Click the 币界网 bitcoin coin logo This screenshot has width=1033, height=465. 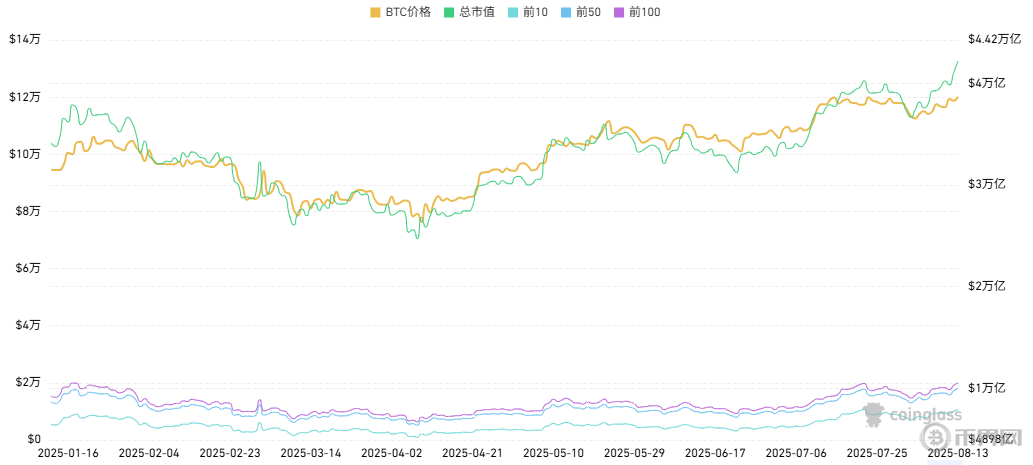(x=936, y=437)
